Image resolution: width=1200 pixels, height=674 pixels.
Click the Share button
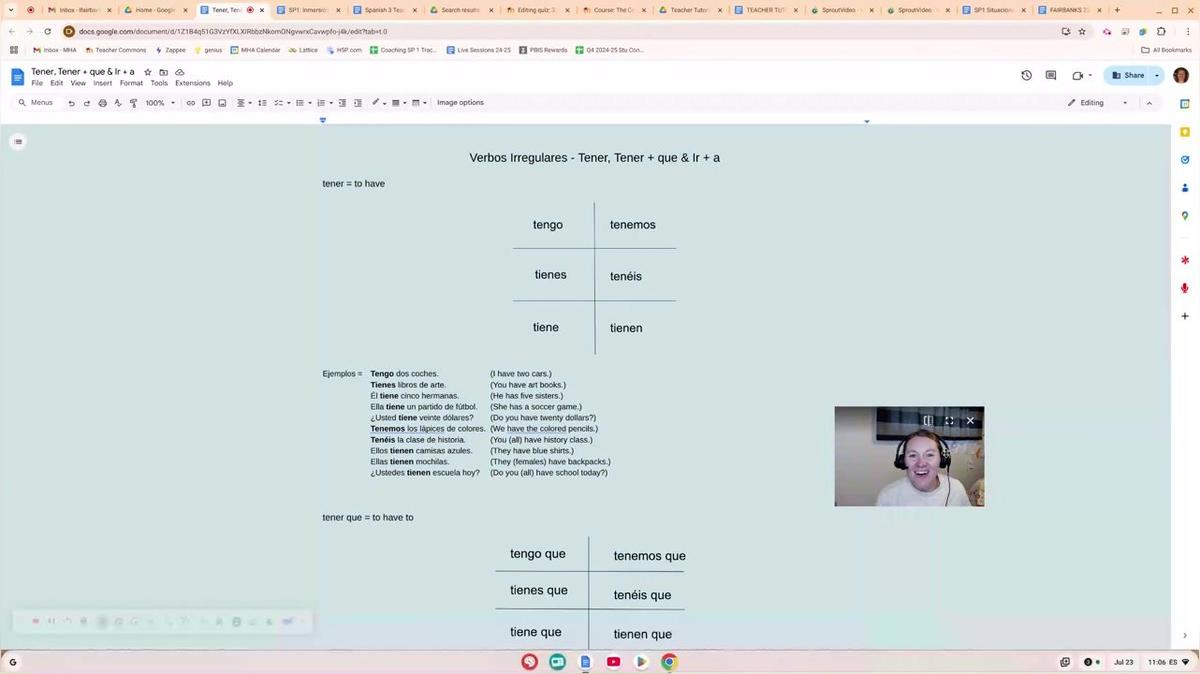(1128, 75)
